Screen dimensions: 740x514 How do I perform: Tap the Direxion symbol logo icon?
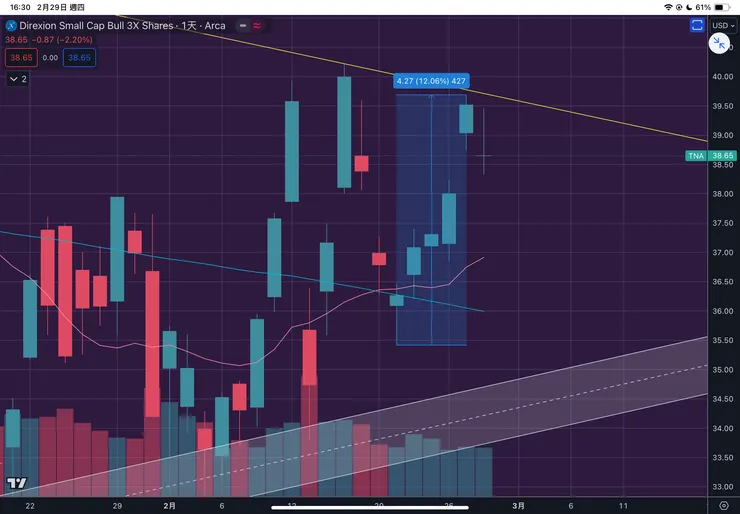click(11, 25)
